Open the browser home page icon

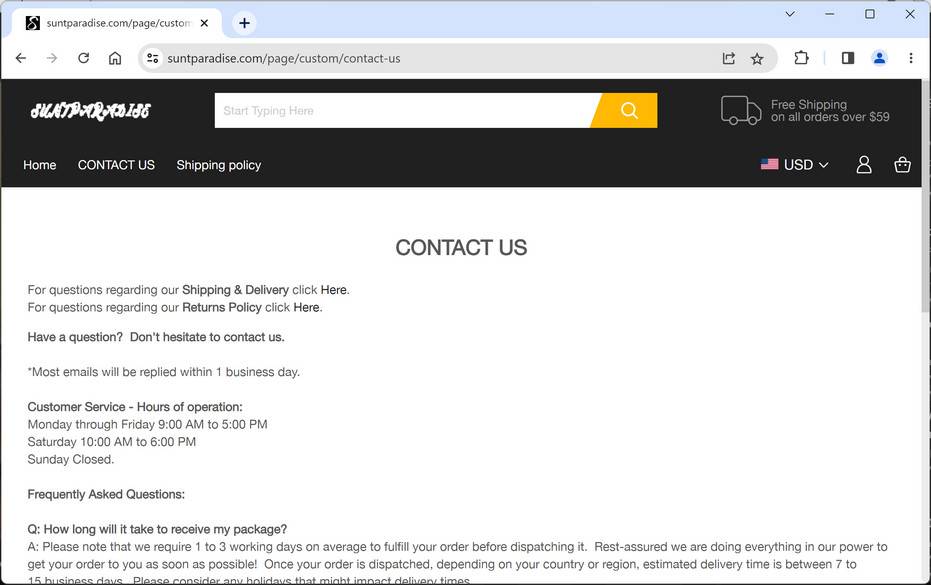coord(115,58)
